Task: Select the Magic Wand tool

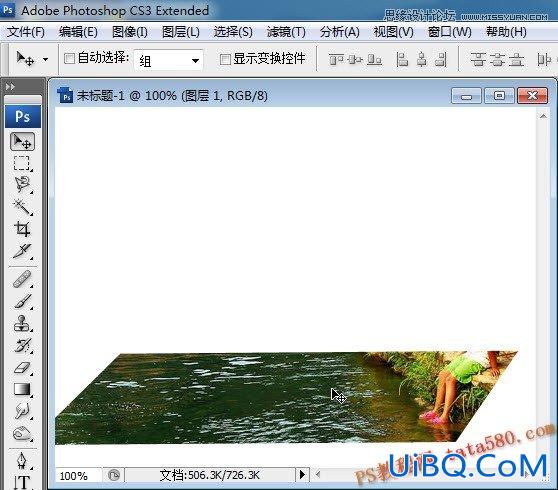Action: click(x=22, y=206)
